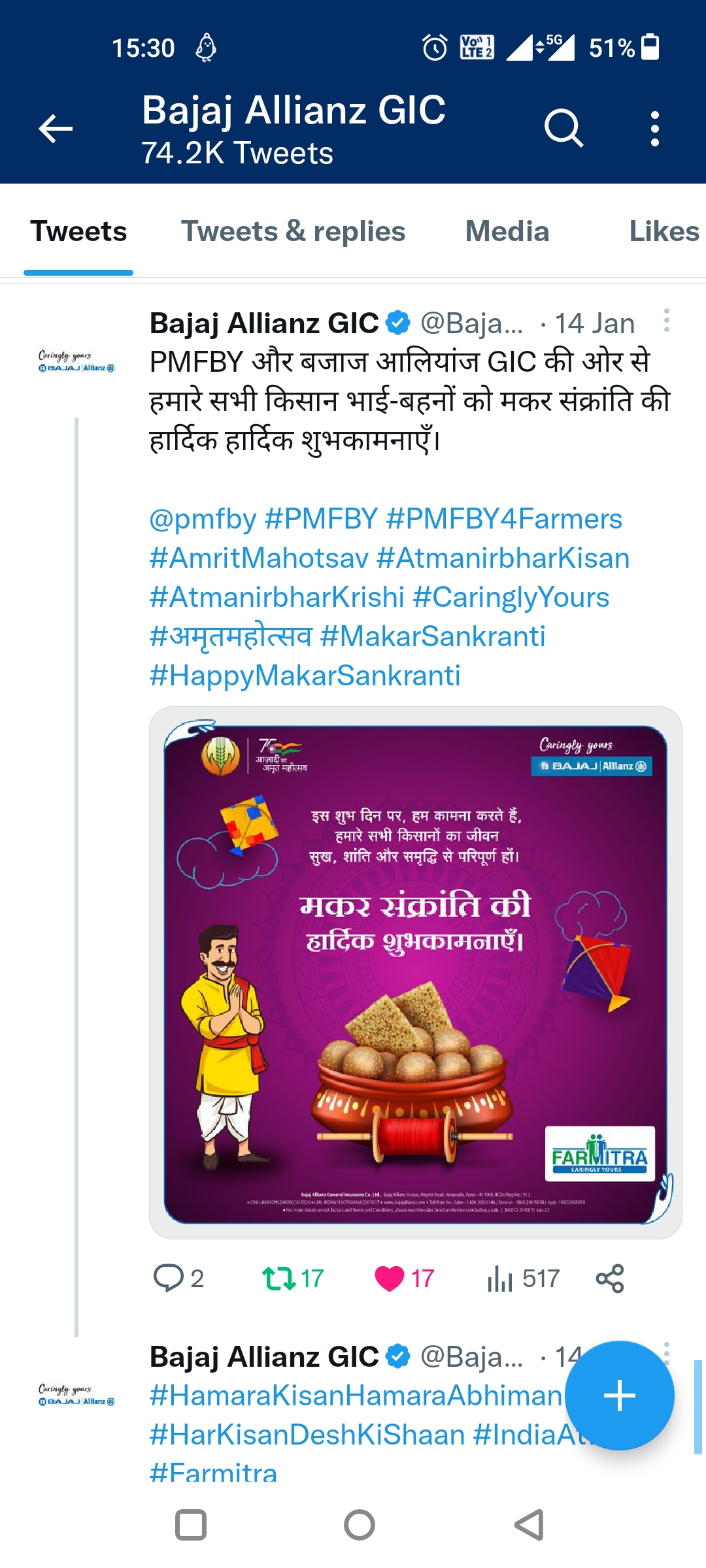Unlike the Makar Sankranti tweet
Image resolution: width=706 pixels, height=1568 pixels.
(x=390, y=1278)
